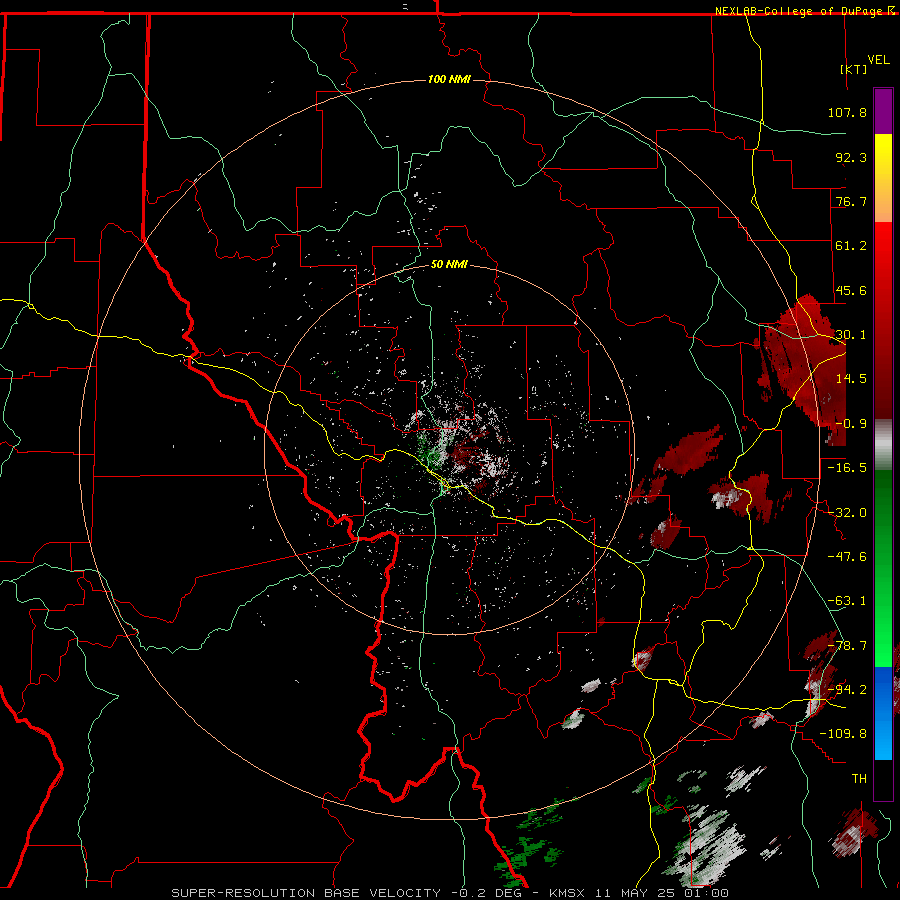Image resolution: width=900 pixels, height=900 pixels.
Task: Pick the -109.8 legend value
Action: point(844,734)
